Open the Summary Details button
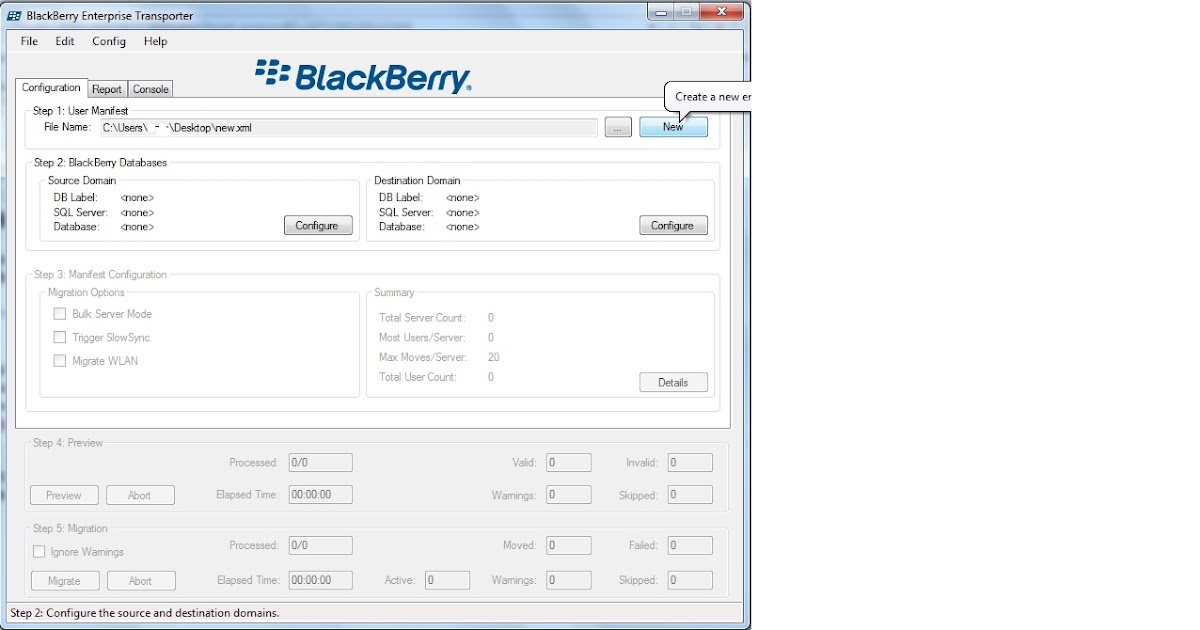The height and width of the screenshot is (630, 1200). (673, 382)
